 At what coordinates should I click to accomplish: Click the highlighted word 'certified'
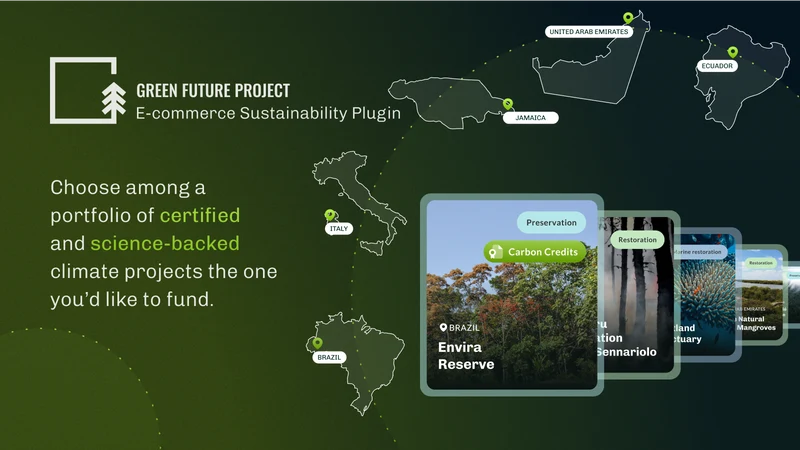200,215
